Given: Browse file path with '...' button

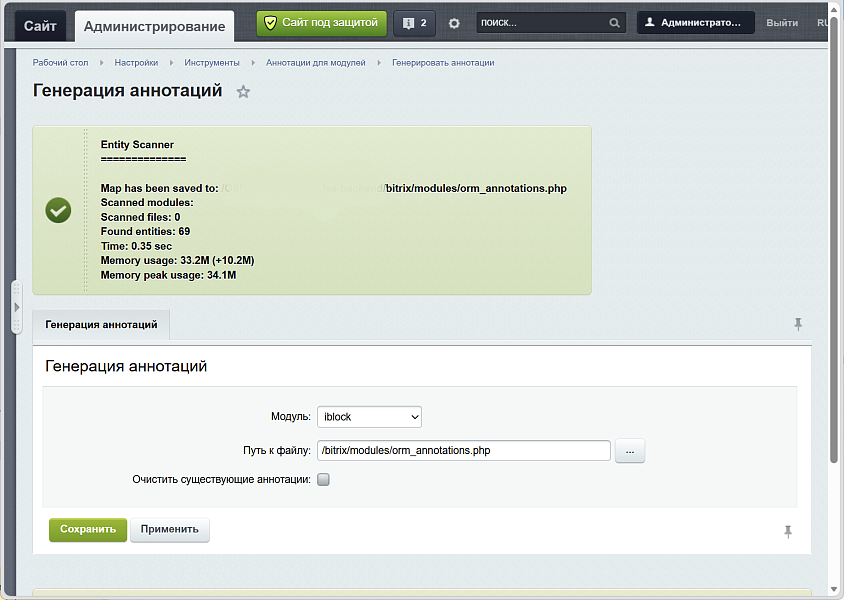Looking at the screenshot, I should pos(629,451).
